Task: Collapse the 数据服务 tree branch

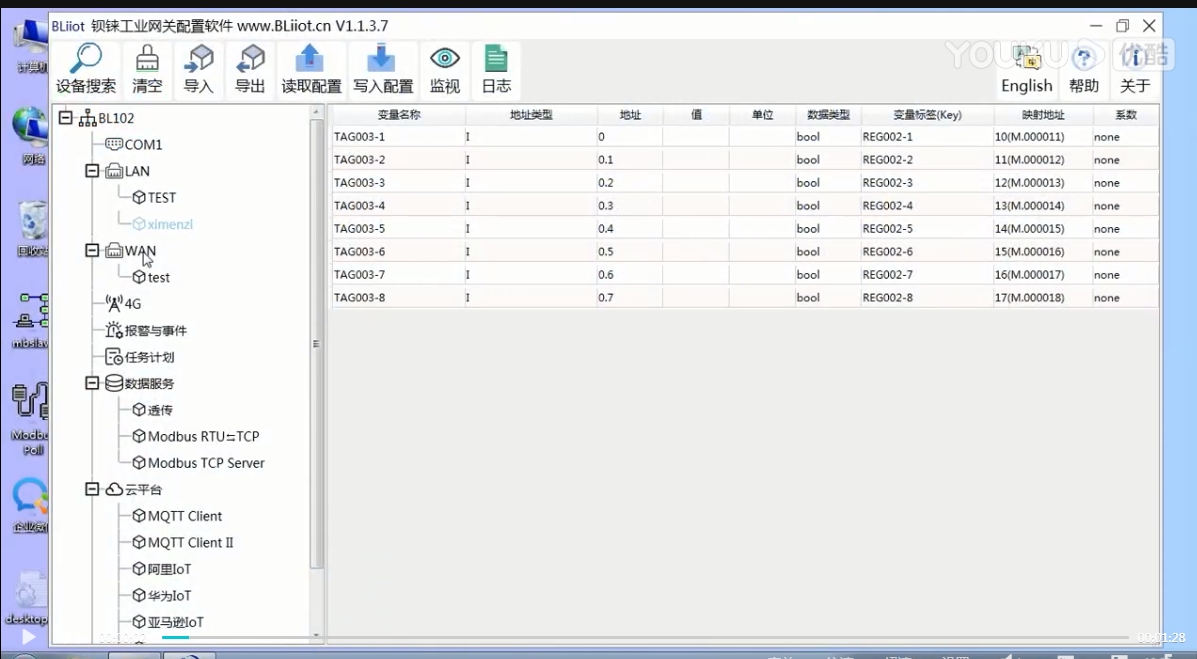Action: tap(92, 383)
